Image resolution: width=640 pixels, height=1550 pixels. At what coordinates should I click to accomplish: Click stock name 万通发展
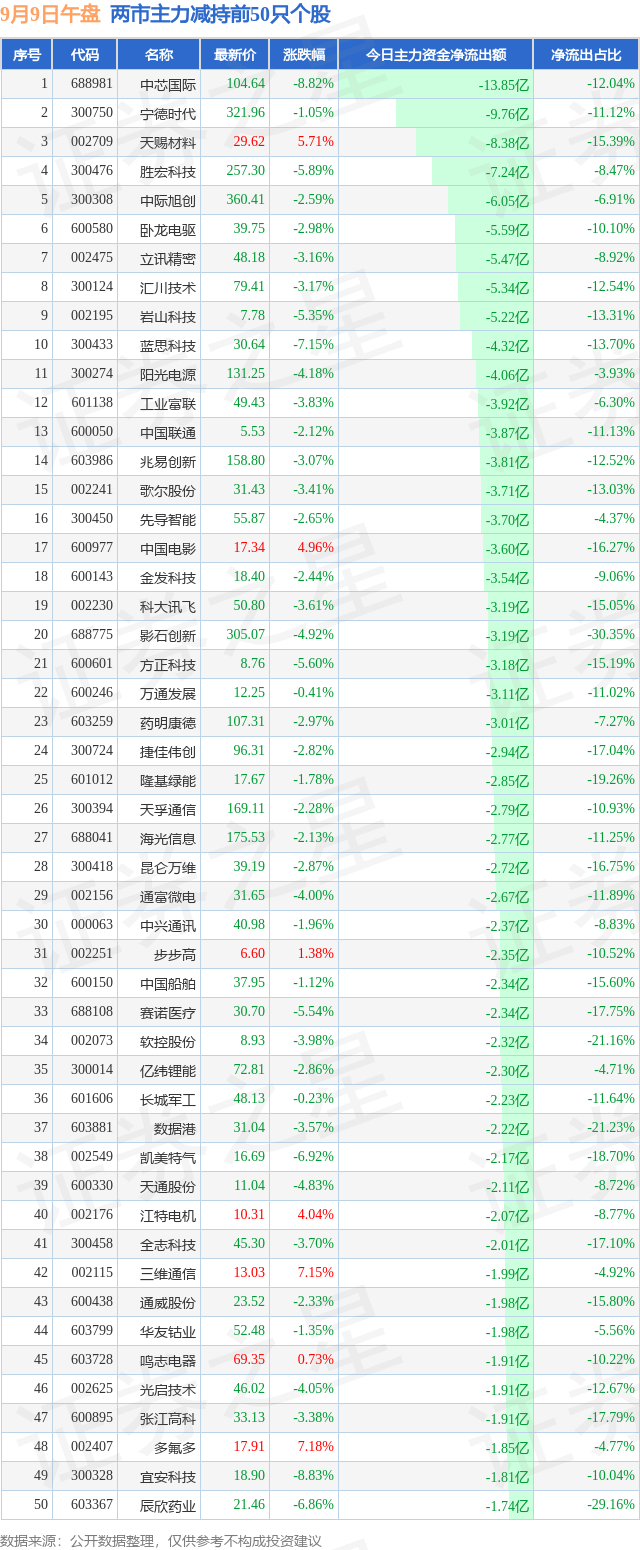click(168, 693)
